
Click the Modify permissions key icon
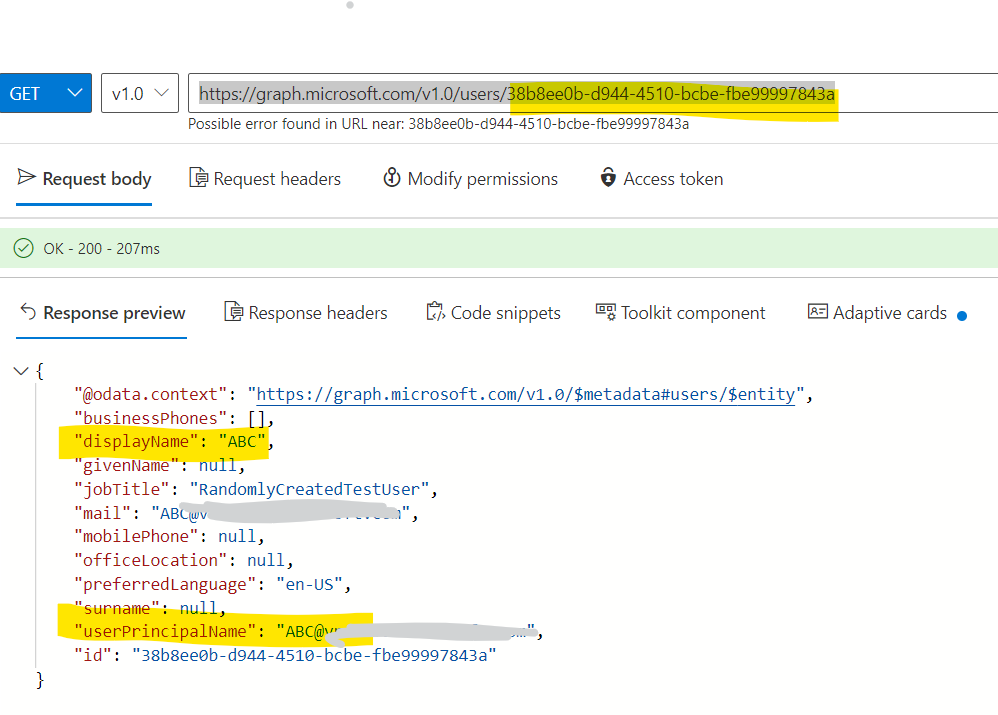tap(390, 178)
